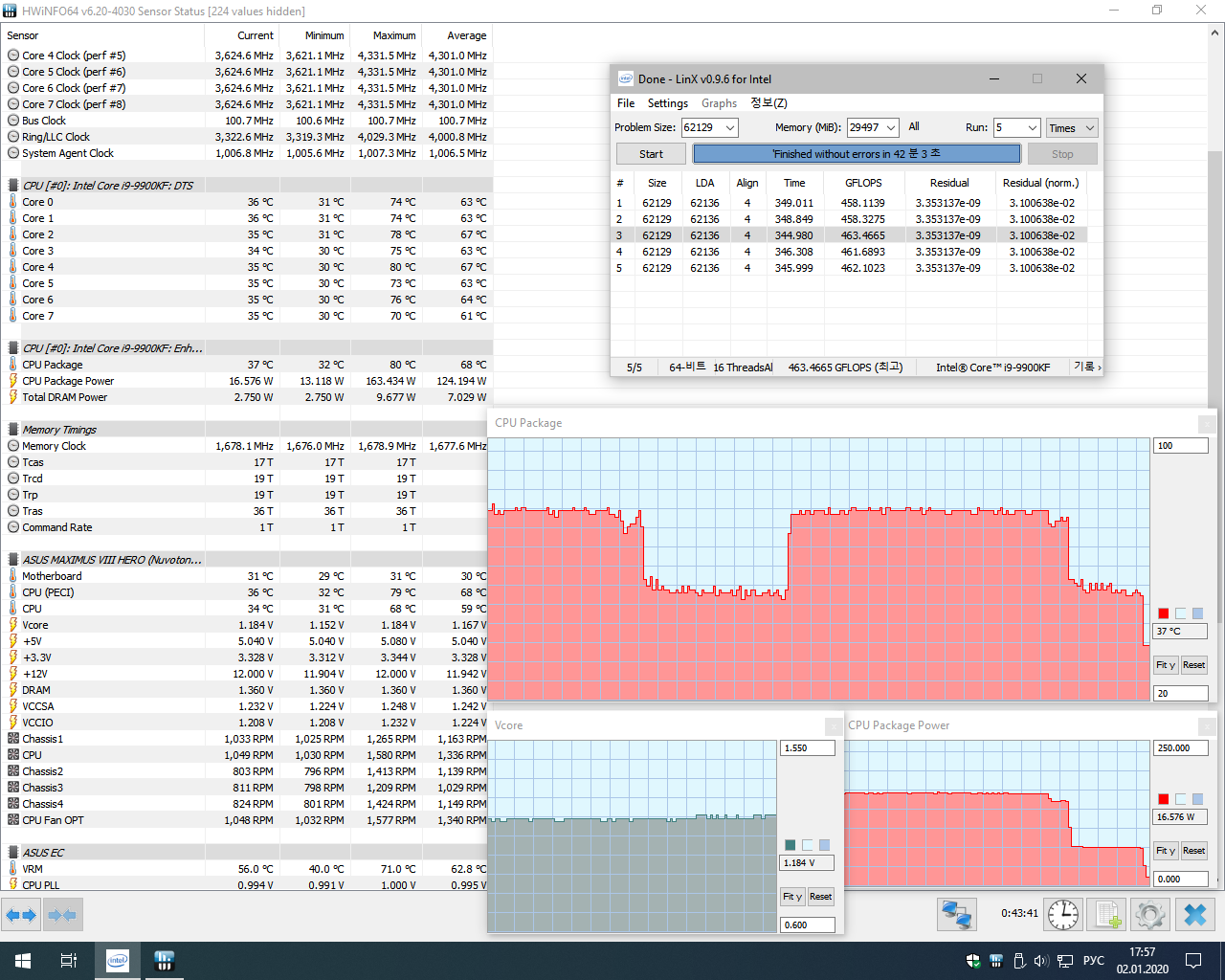Click Fit y in the CPU Package Power graph

[x=1166, y=851]
